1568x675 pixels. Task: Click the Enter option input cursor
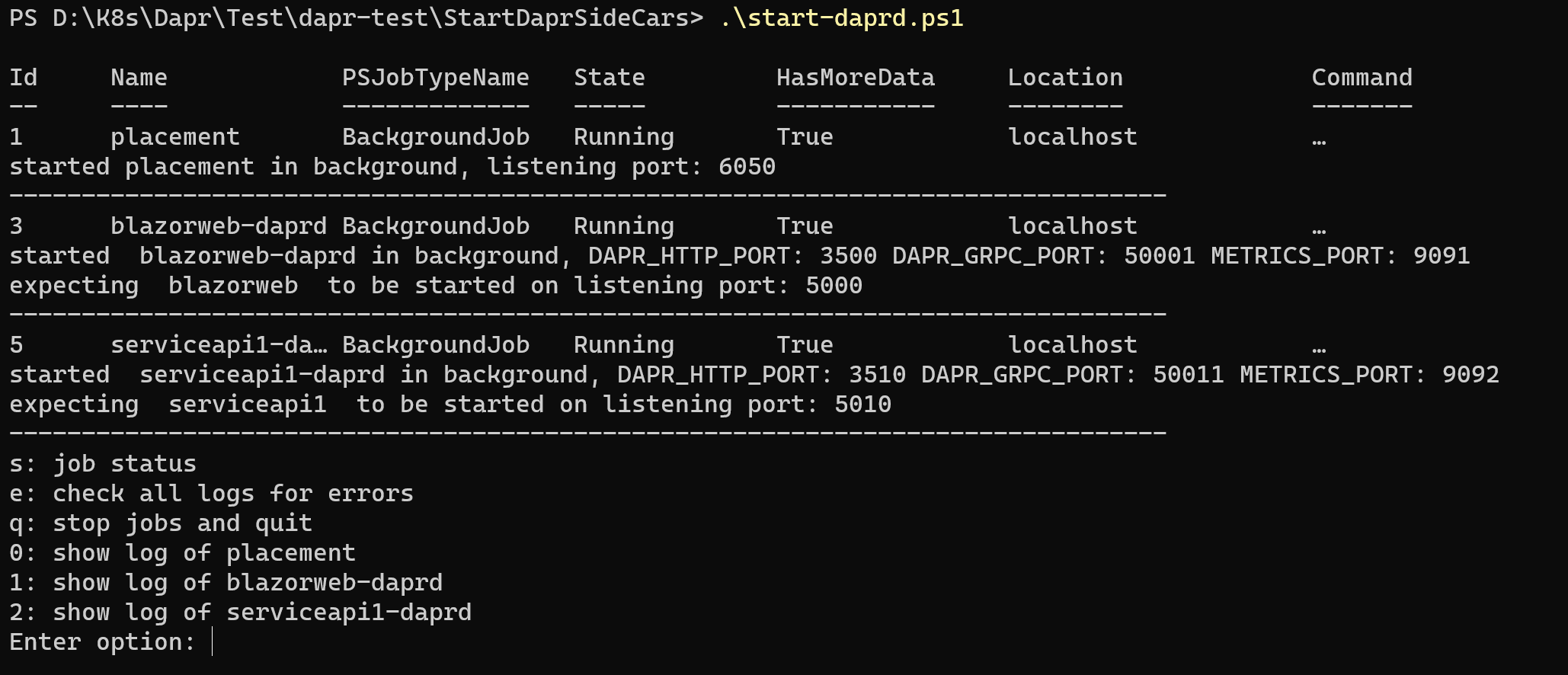(212, 641)
